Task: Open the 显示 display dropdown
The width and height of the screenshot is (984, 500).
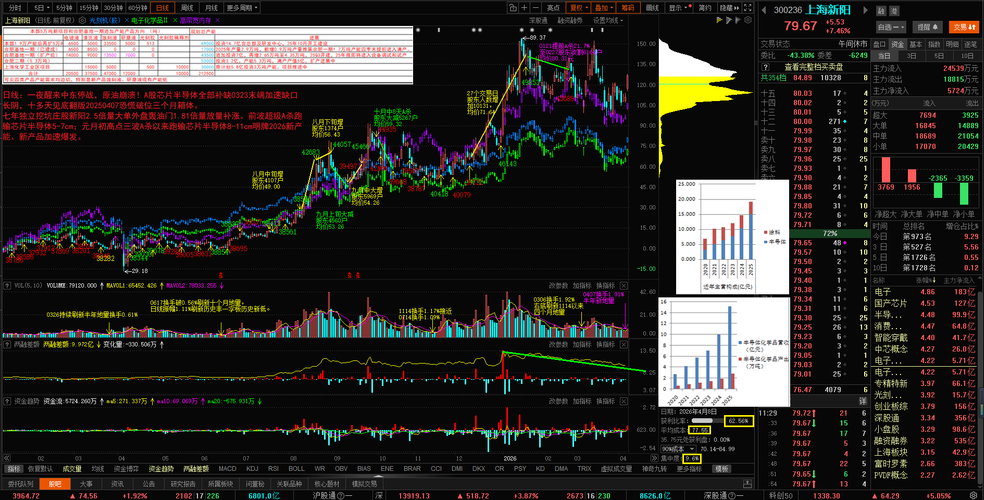Action: pyautogui.click(x=678, y=8)
